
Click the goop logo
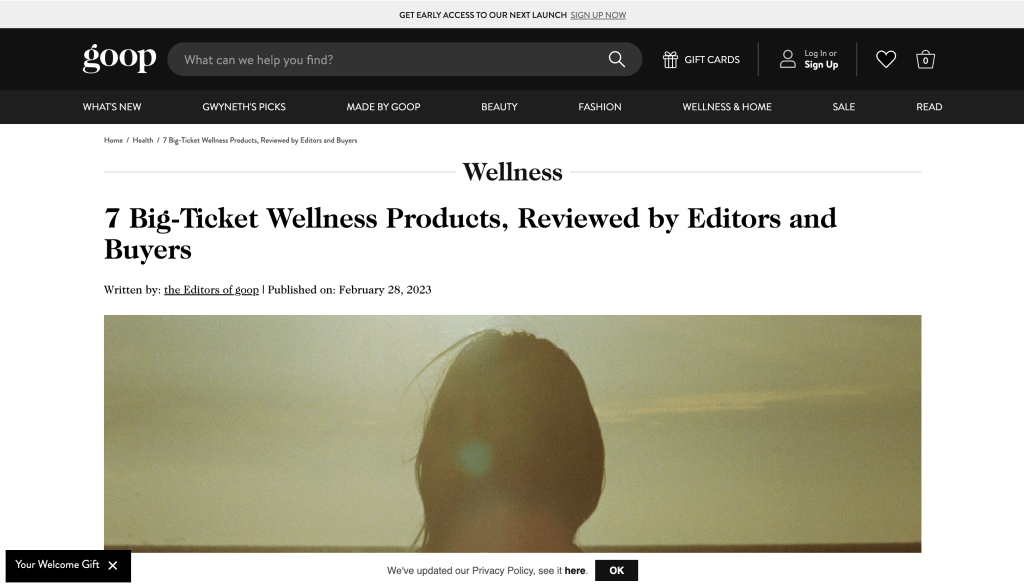point(120,59)
